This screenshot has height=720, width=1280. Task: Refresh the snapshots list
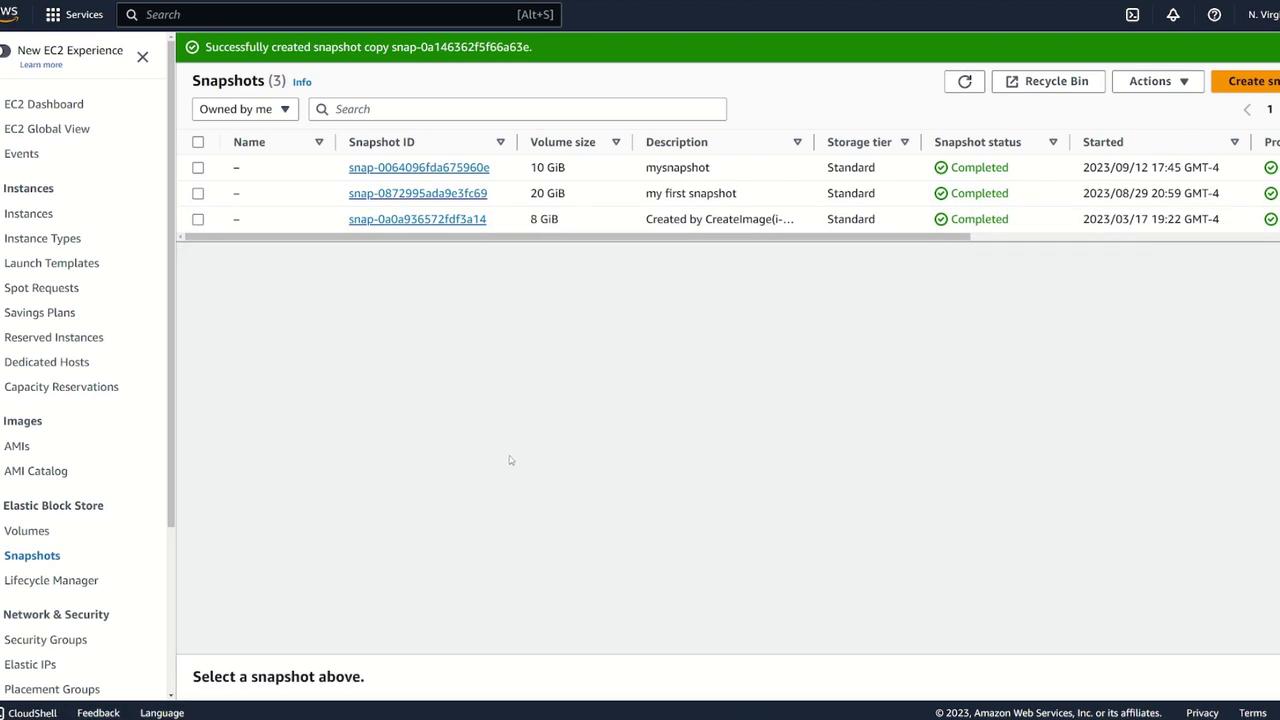[x=965, y=81]
